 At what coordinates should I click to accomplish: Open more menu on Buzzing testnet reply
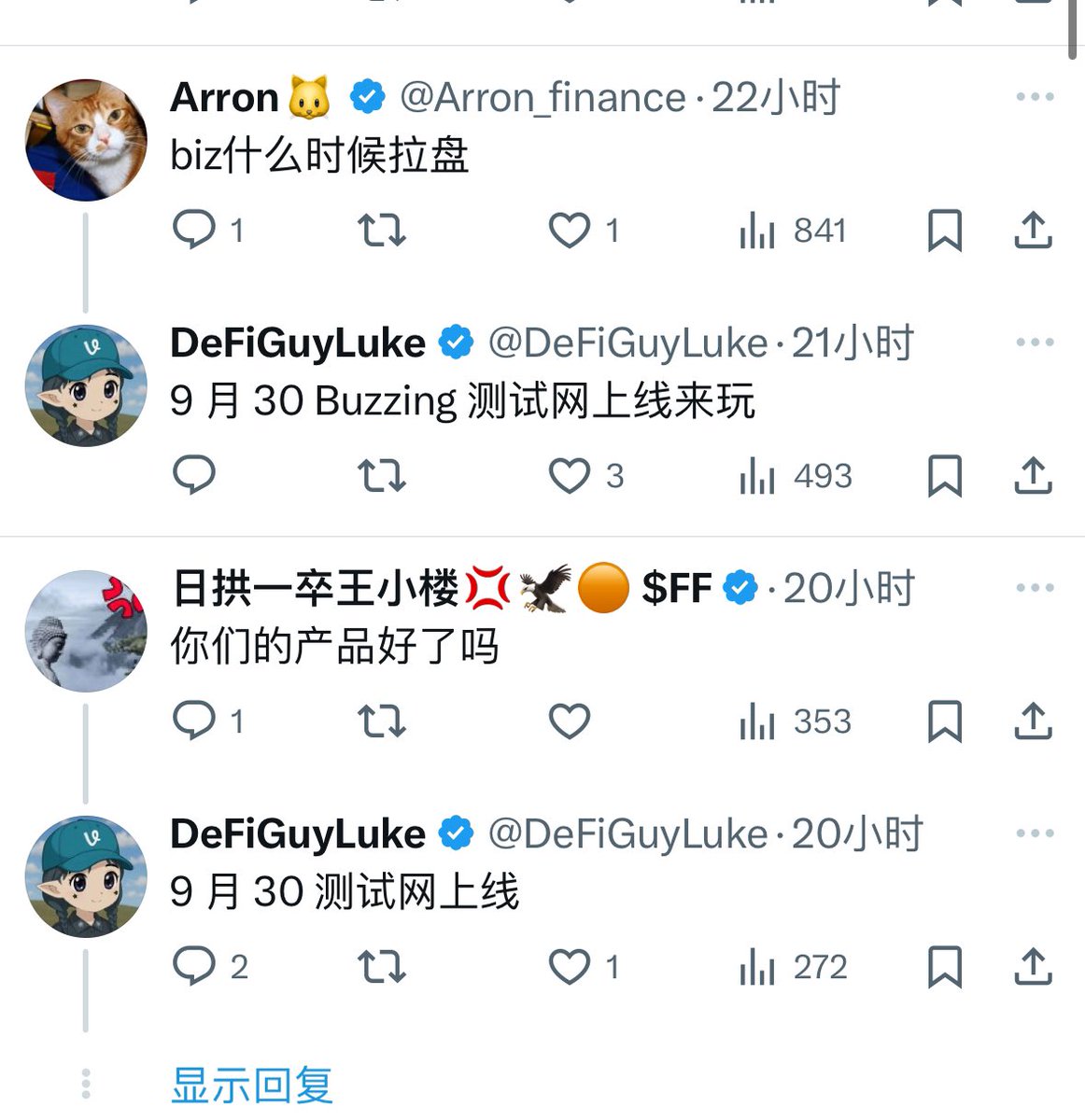click(1035, 343)
